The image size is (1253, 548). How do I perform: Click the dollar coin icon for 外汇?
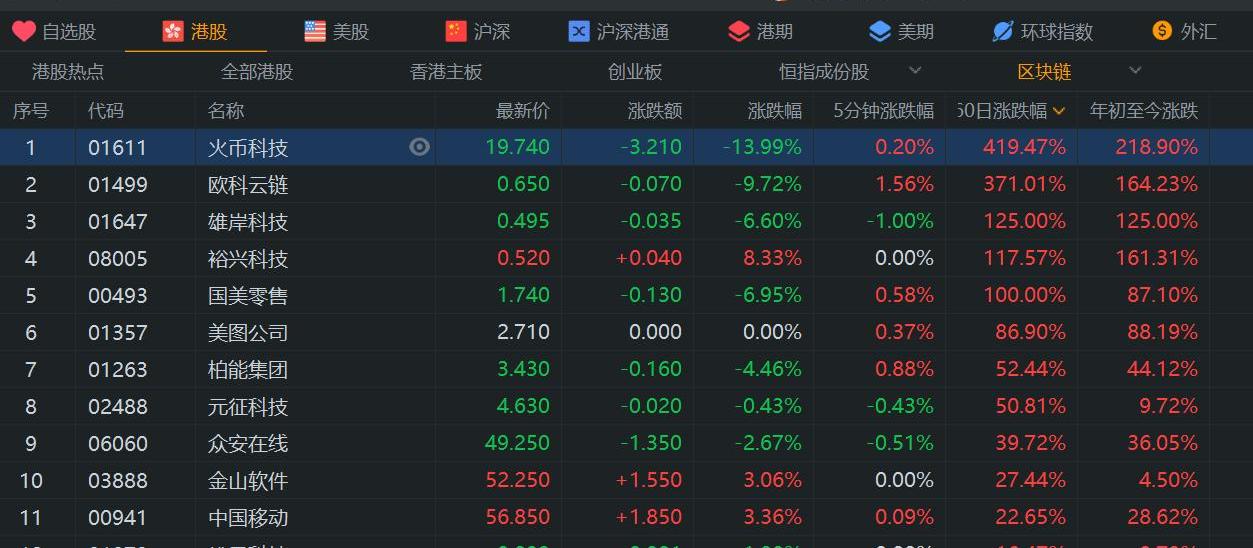(x=1162, y=31)
